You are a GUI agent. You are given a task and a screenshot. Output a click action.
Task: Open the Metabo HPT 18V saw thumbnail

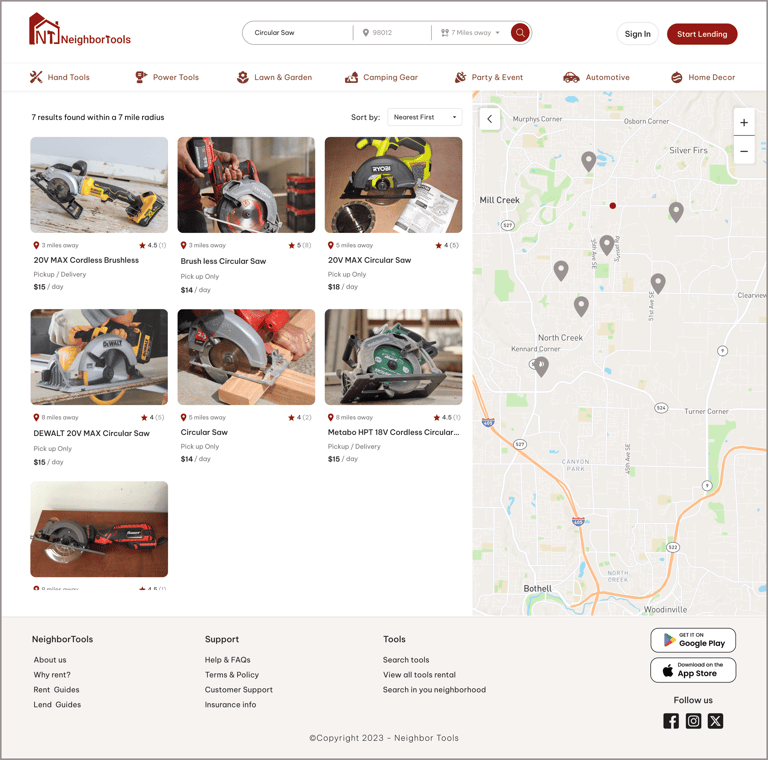[x=393, y=357]
